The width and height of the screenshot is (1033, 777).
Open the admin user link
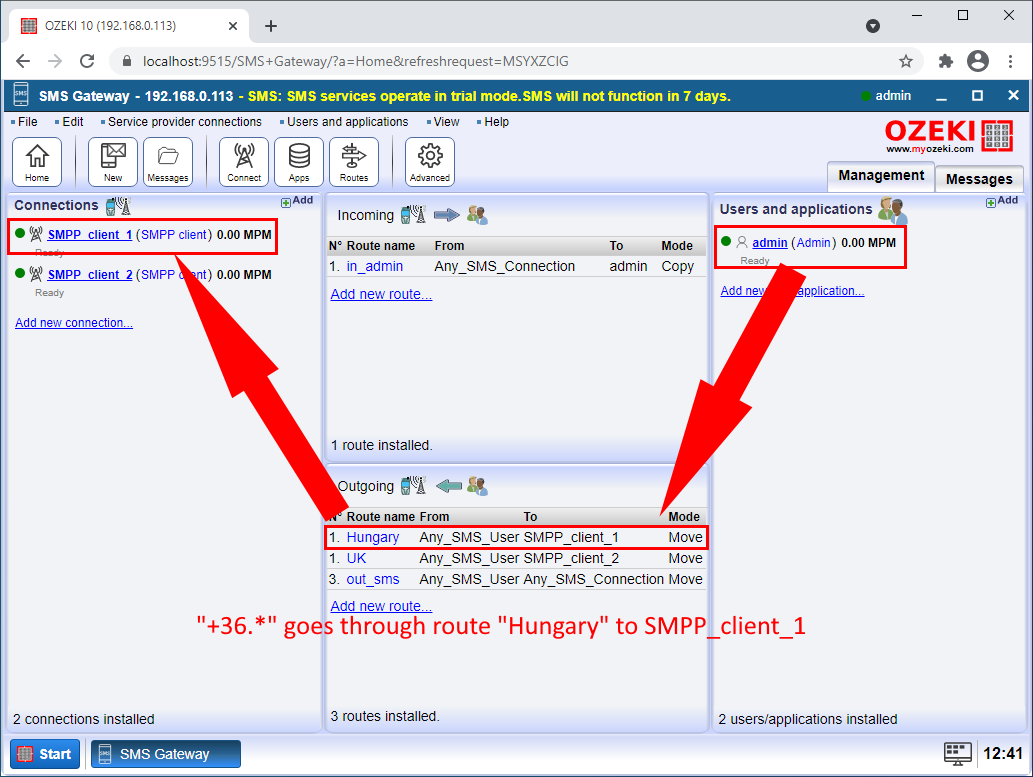click(x=769, y=243)
